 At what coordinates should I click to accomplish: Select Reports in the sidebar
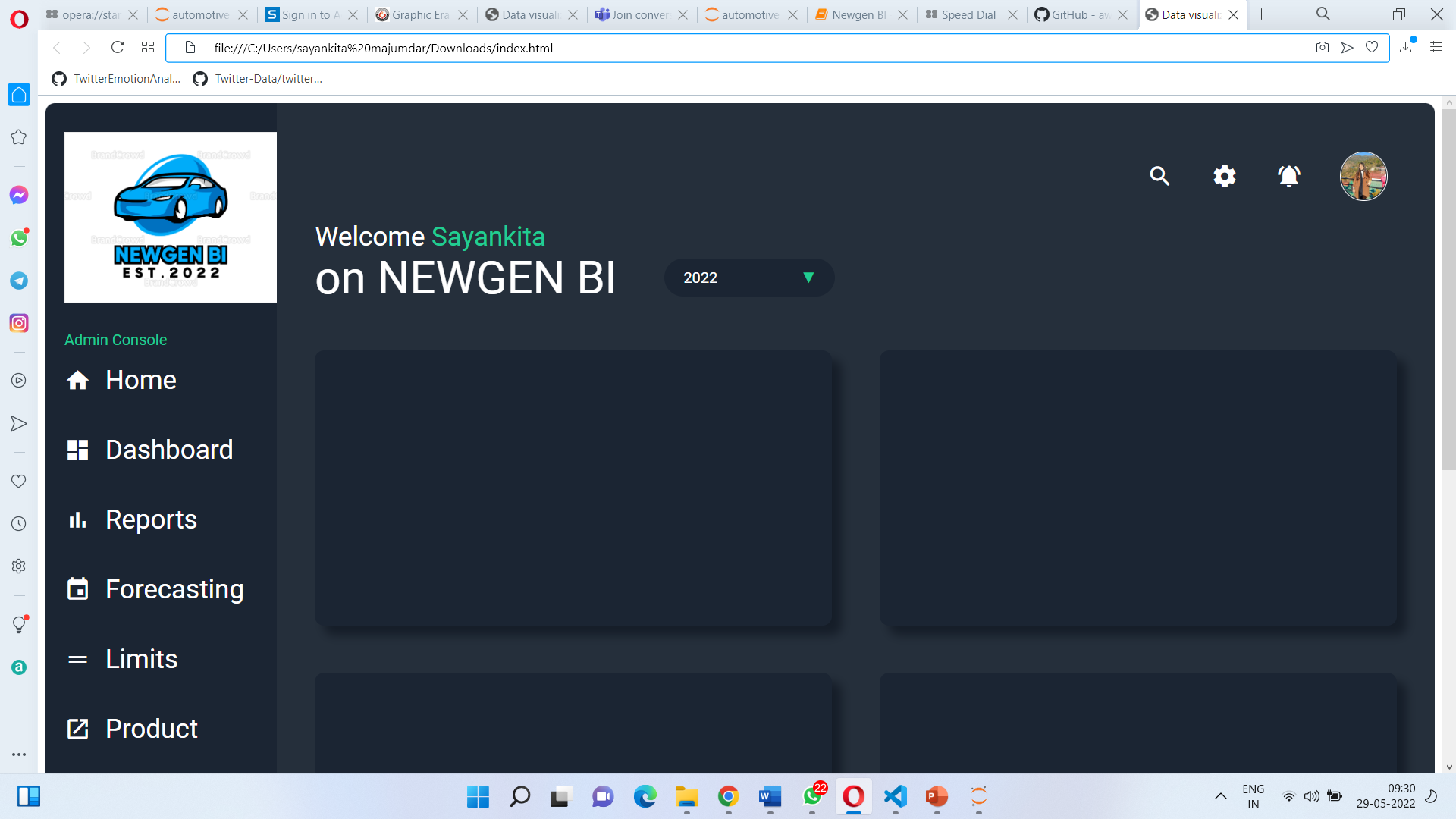(150, 519)
